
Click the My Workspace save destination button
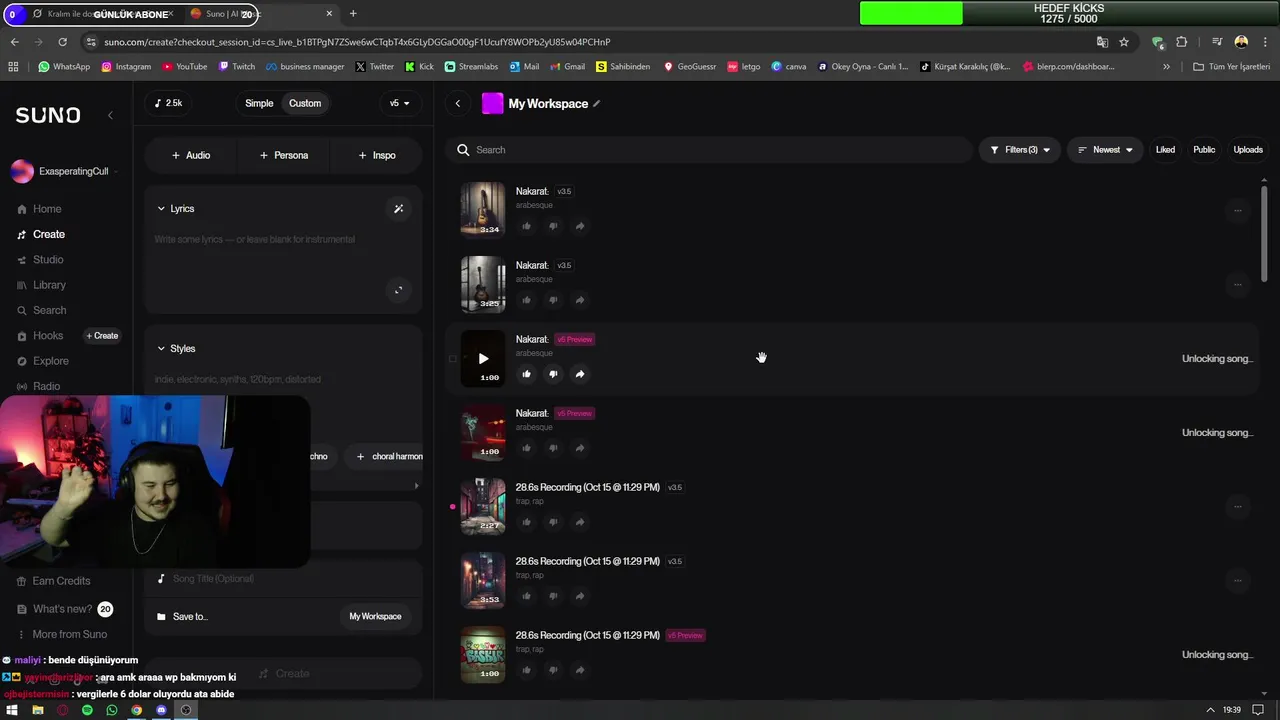(375, 617)
